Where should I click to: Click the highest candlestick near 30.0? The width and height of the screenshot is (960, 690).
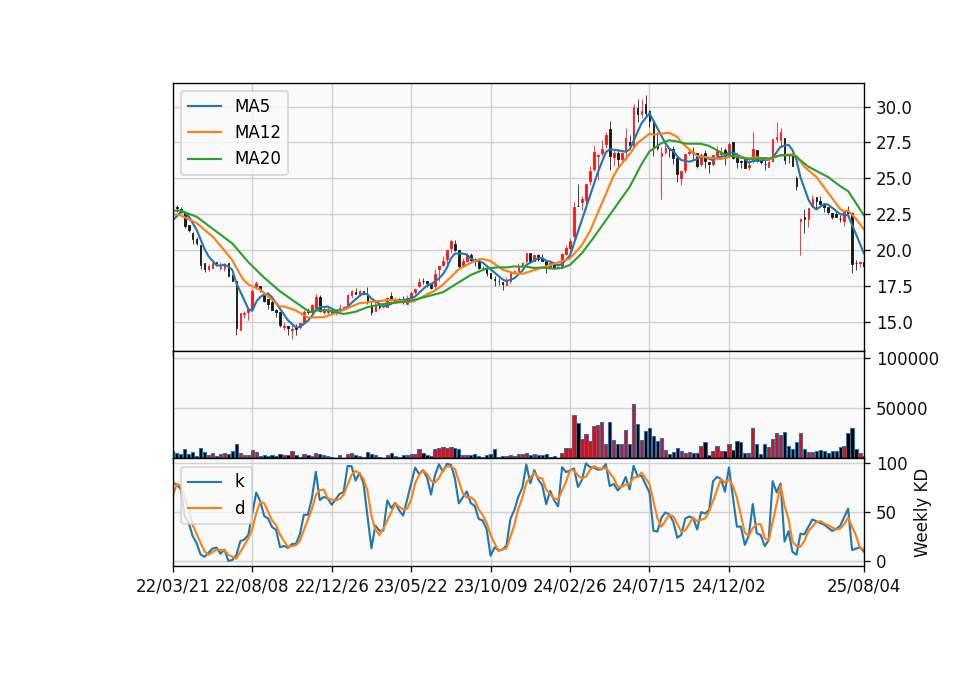[x=646, y=105]
